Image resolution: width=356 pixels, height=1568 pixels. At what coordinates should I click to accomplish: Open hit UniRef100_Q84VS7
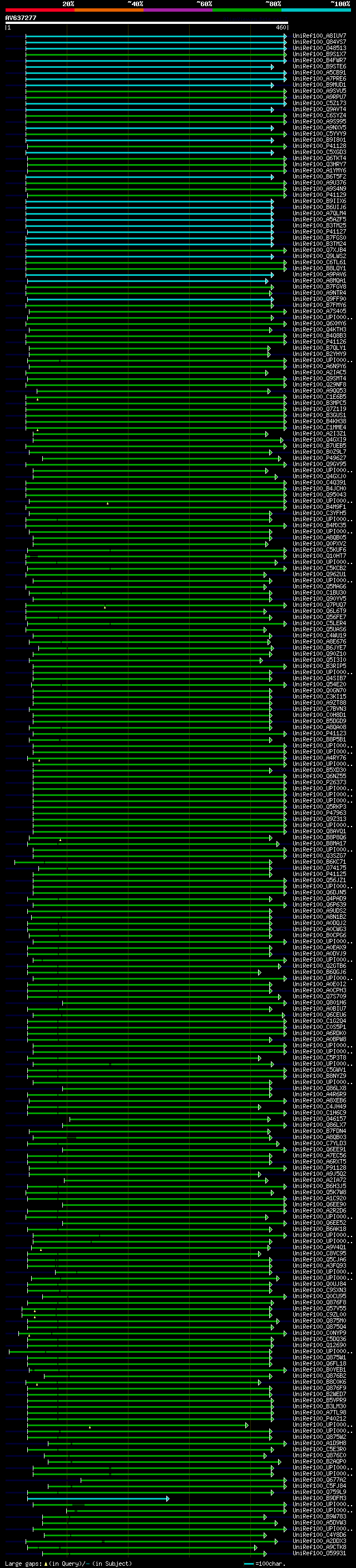pos(319,42)
